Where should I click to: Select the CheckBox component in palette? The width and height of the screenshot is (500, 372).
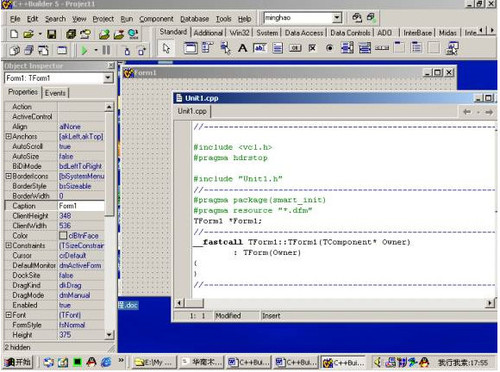(x=312, y=48)
